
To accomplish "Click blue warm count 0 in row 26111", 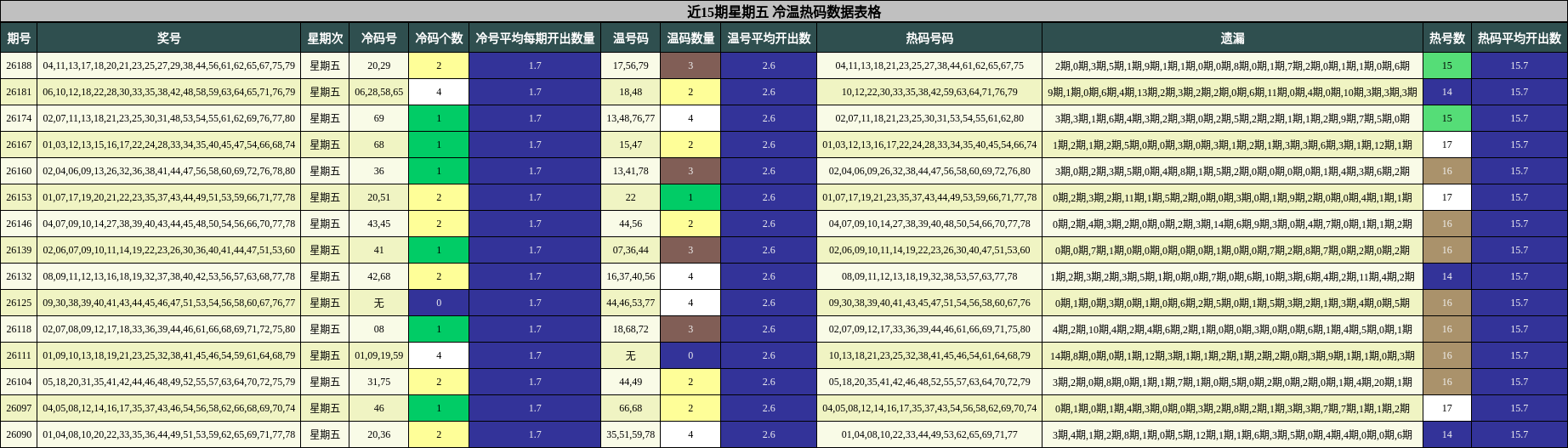I will [x=690, y=355].
